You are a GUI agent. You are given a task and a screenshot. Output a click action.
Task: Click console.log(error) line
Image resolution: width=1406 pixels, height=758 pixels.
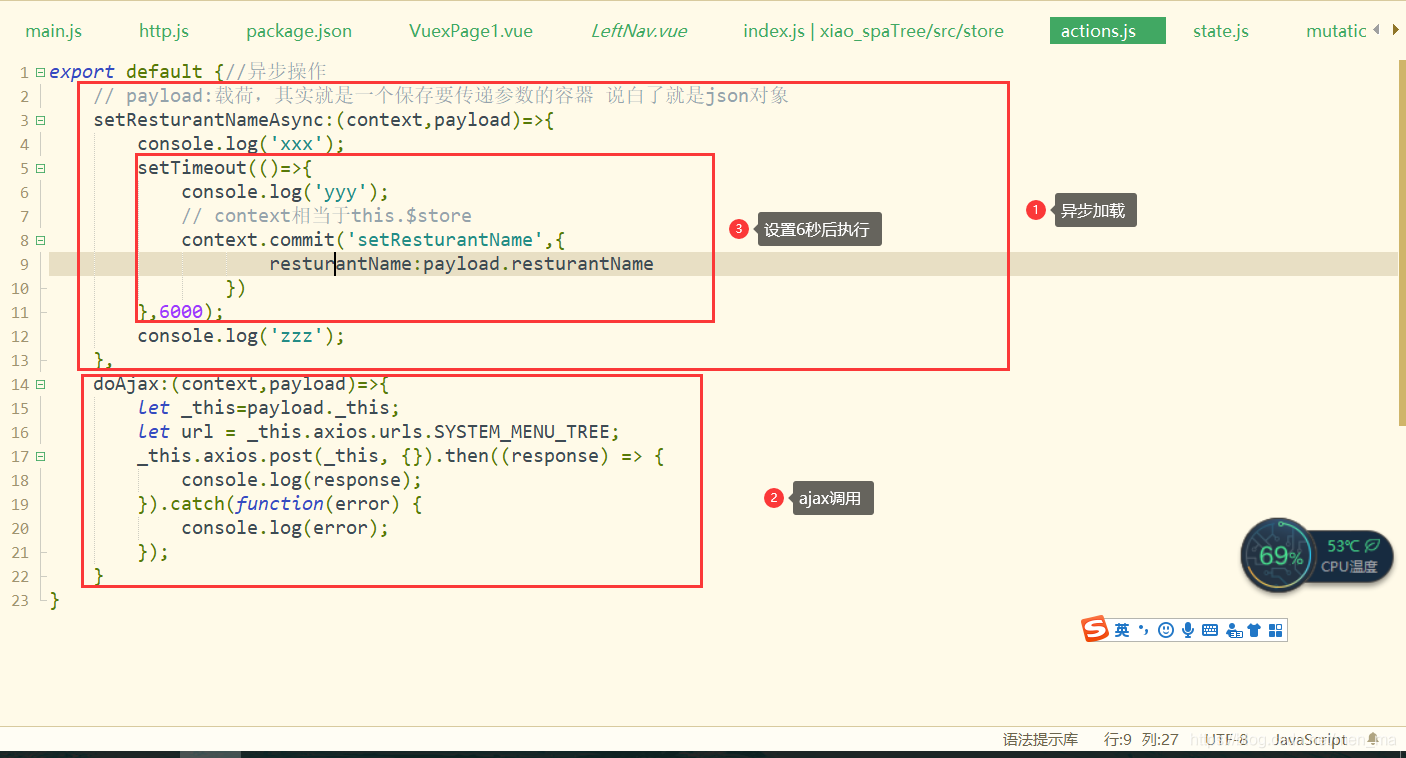pos(285,528)
